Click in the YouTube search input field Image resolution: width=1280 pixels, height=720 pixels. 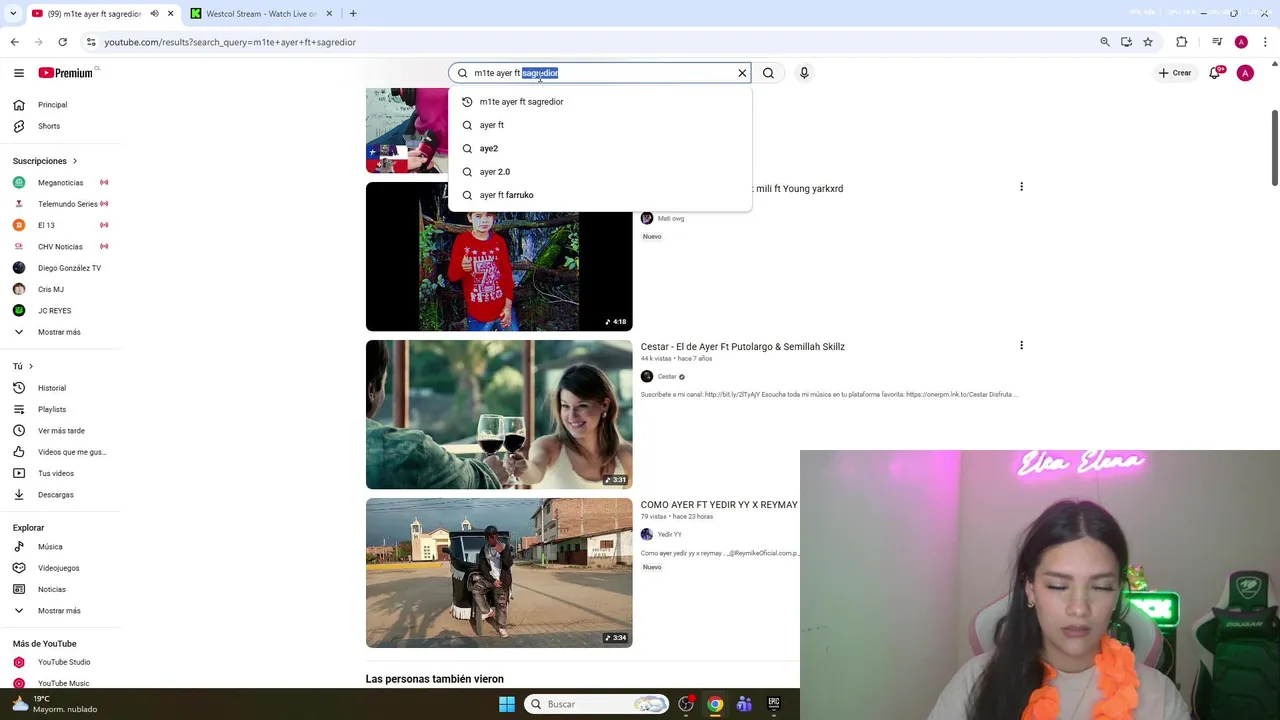click(600, 73)
